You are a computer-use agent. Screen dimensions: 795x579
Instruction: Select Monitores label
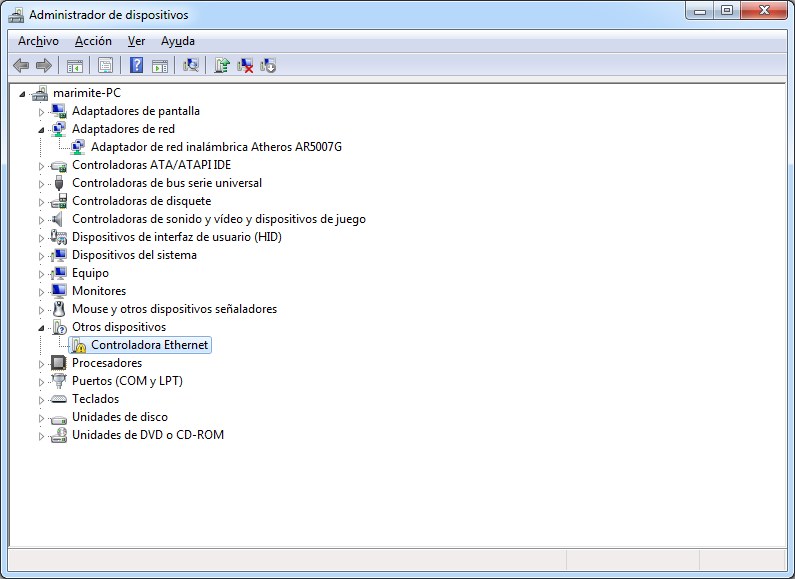99,291
